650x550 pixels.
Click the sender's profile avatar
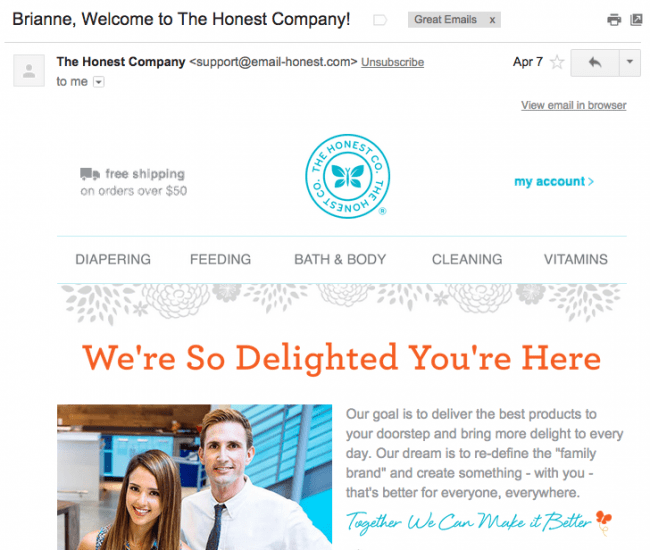pos(29,70)
